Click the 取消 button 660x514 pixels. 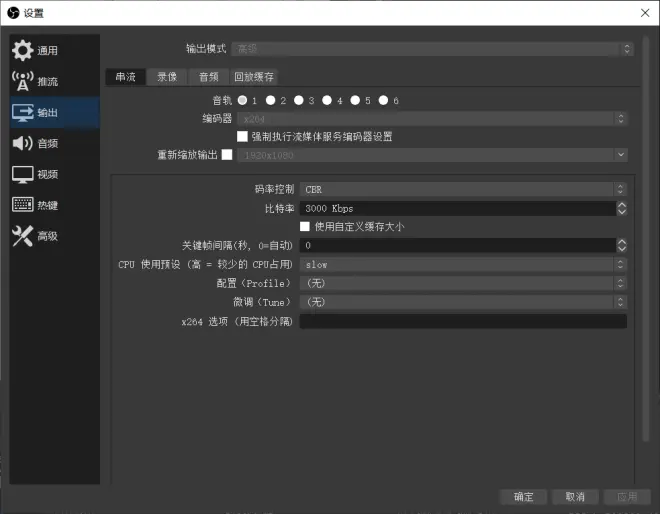(x=575, y=497)
